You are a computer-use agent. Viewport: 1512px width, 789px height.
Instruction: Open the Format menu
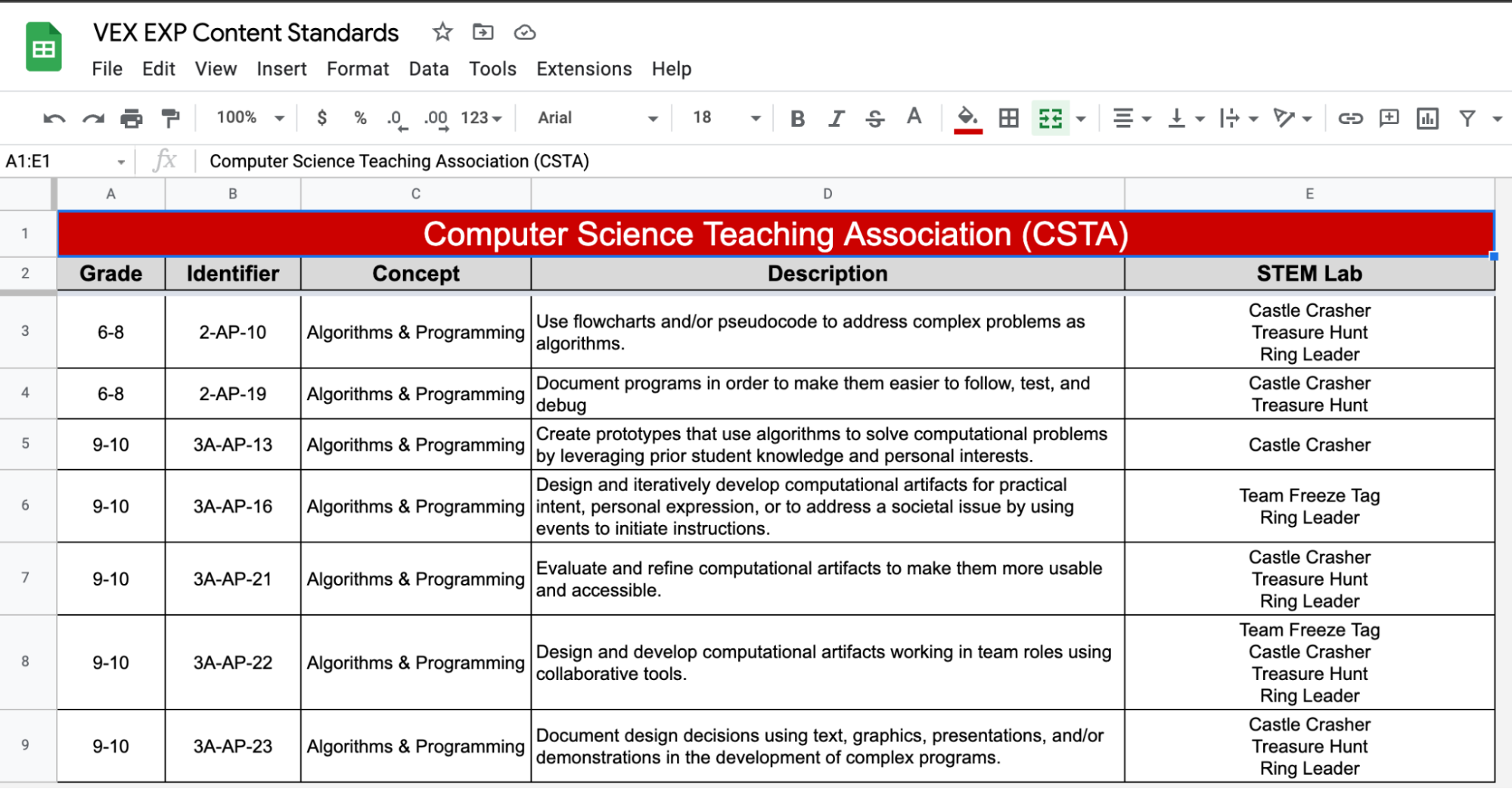357,69
